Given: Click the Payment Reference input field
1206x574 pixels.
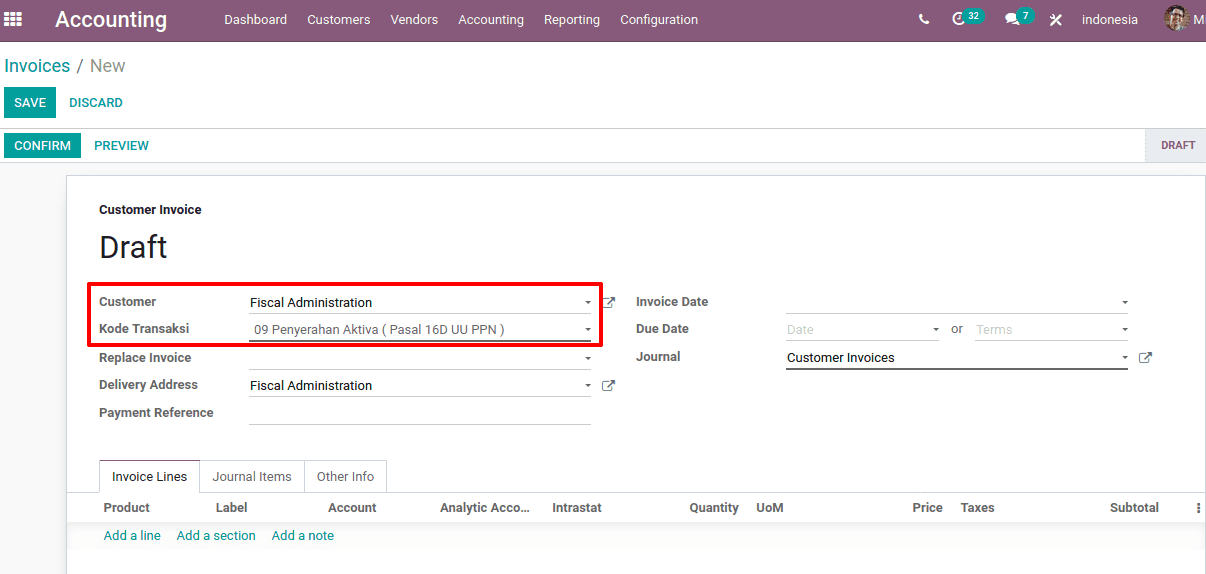Looking at the screenshot, I should coord(419,413).
